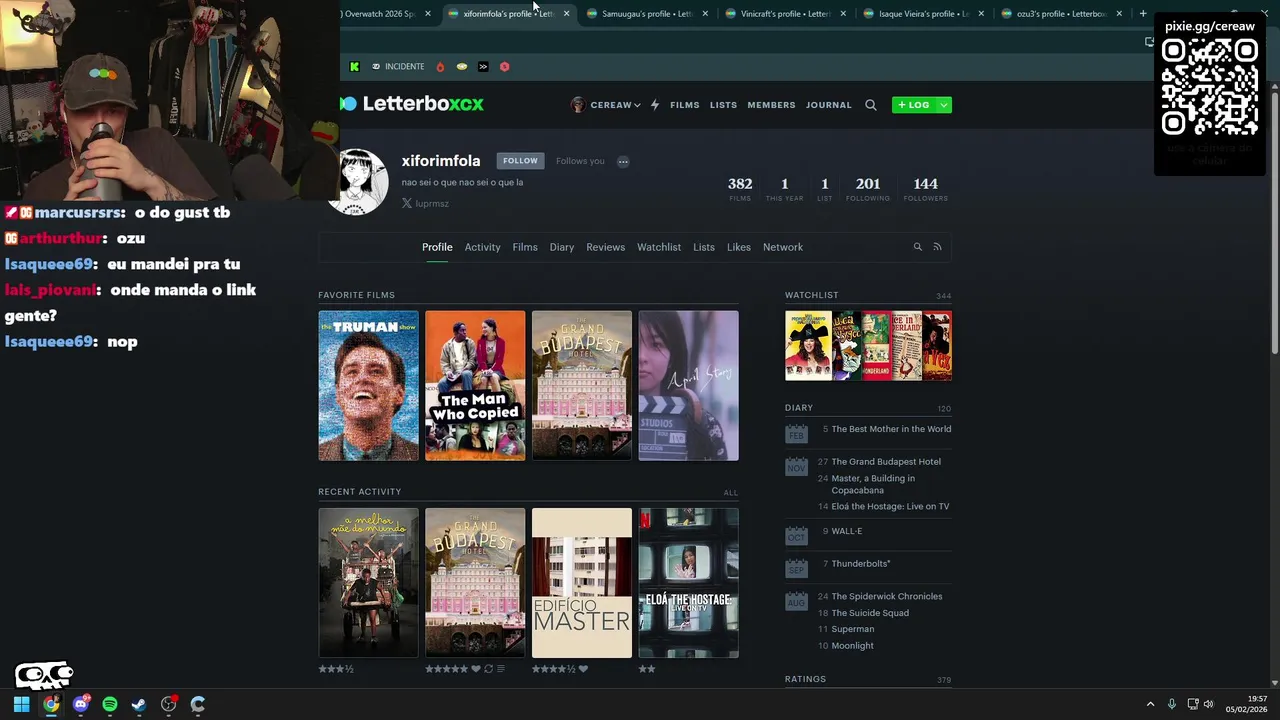Close the xiforimfola's profile tab

pos(566,14)
